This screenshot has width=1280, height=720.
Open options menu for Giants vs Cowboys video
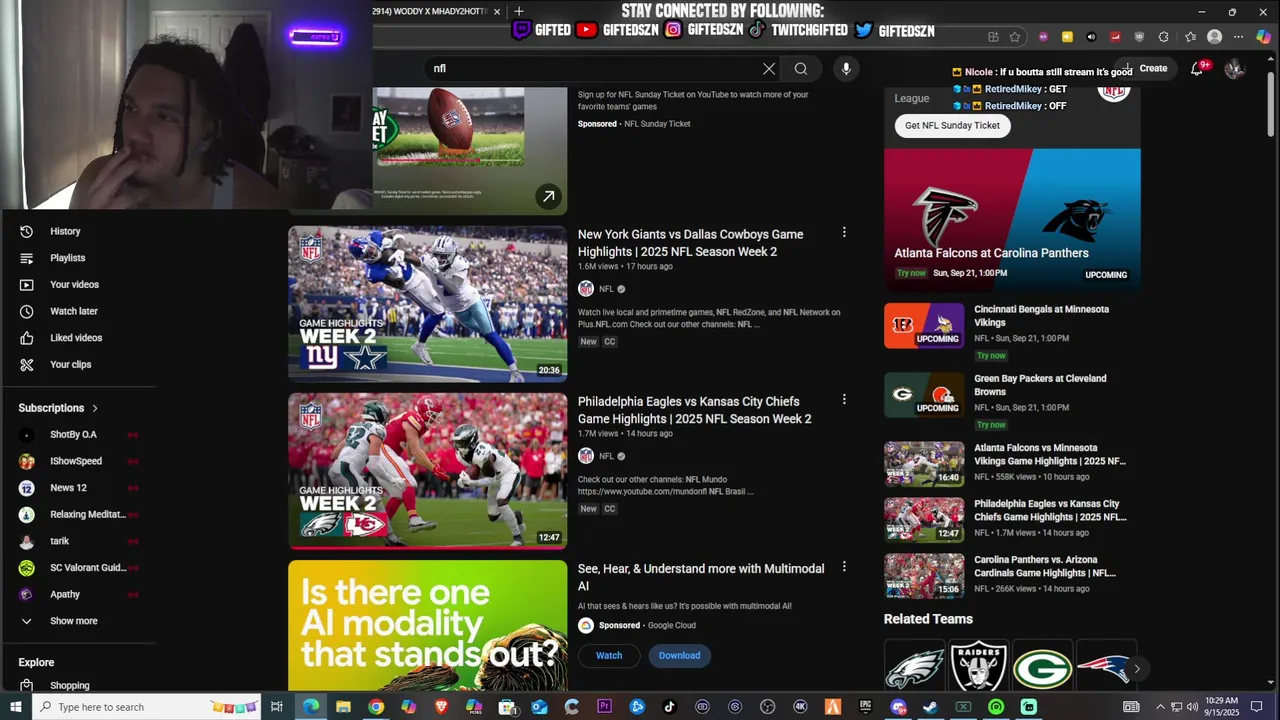(844, 232)
